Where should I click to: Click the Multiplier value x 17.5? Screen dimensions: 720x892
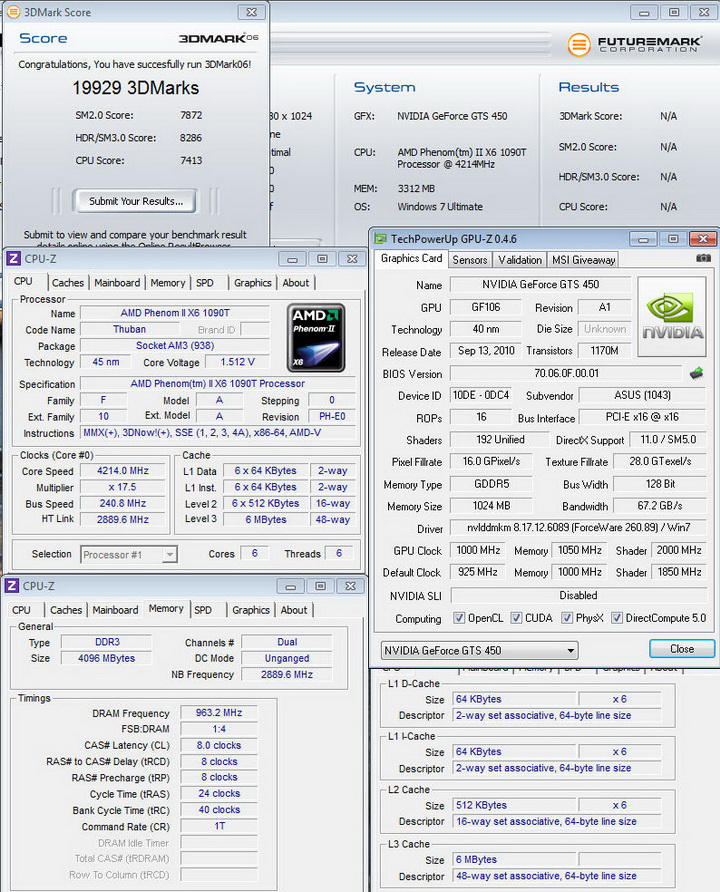coord(123,488)
